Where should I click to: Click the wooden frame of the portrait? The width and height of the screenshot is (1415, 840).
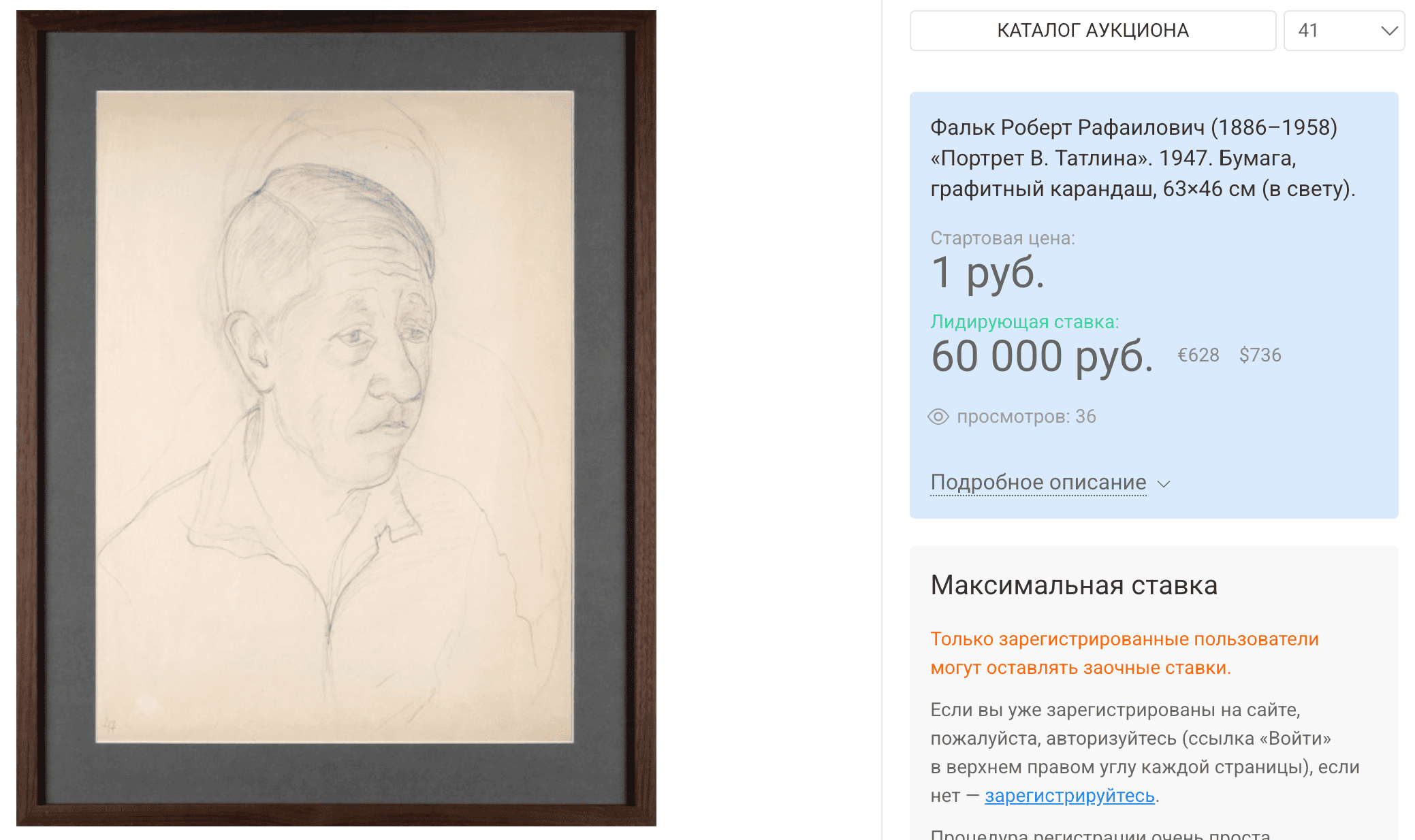(x=31, y=418)
